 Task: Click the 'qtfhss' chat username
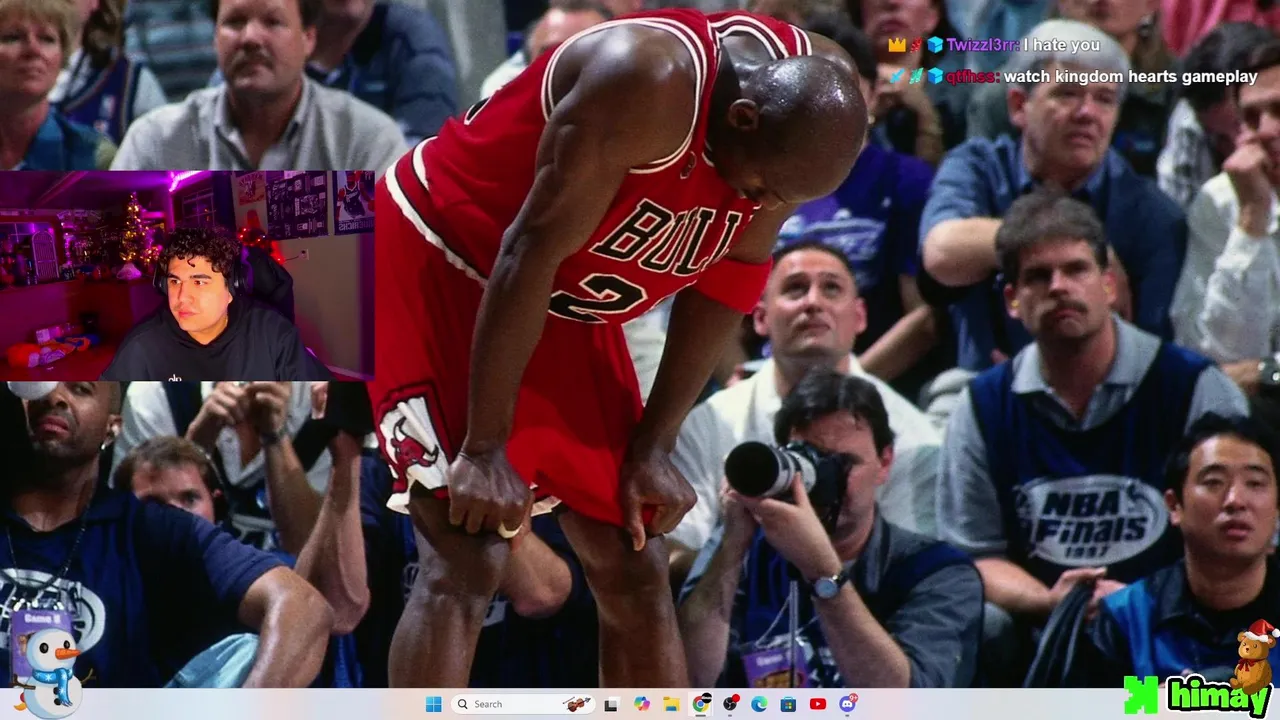click(x=970, y=77)
